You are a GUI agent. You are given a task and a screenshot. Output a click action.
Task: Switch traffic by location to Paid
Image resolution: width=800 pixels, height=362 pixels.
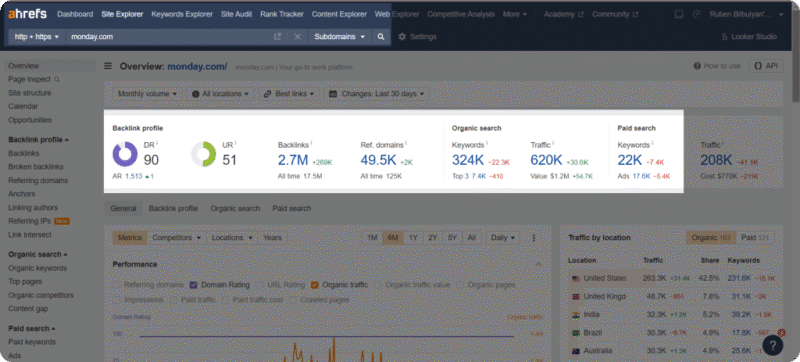point(755,238)
